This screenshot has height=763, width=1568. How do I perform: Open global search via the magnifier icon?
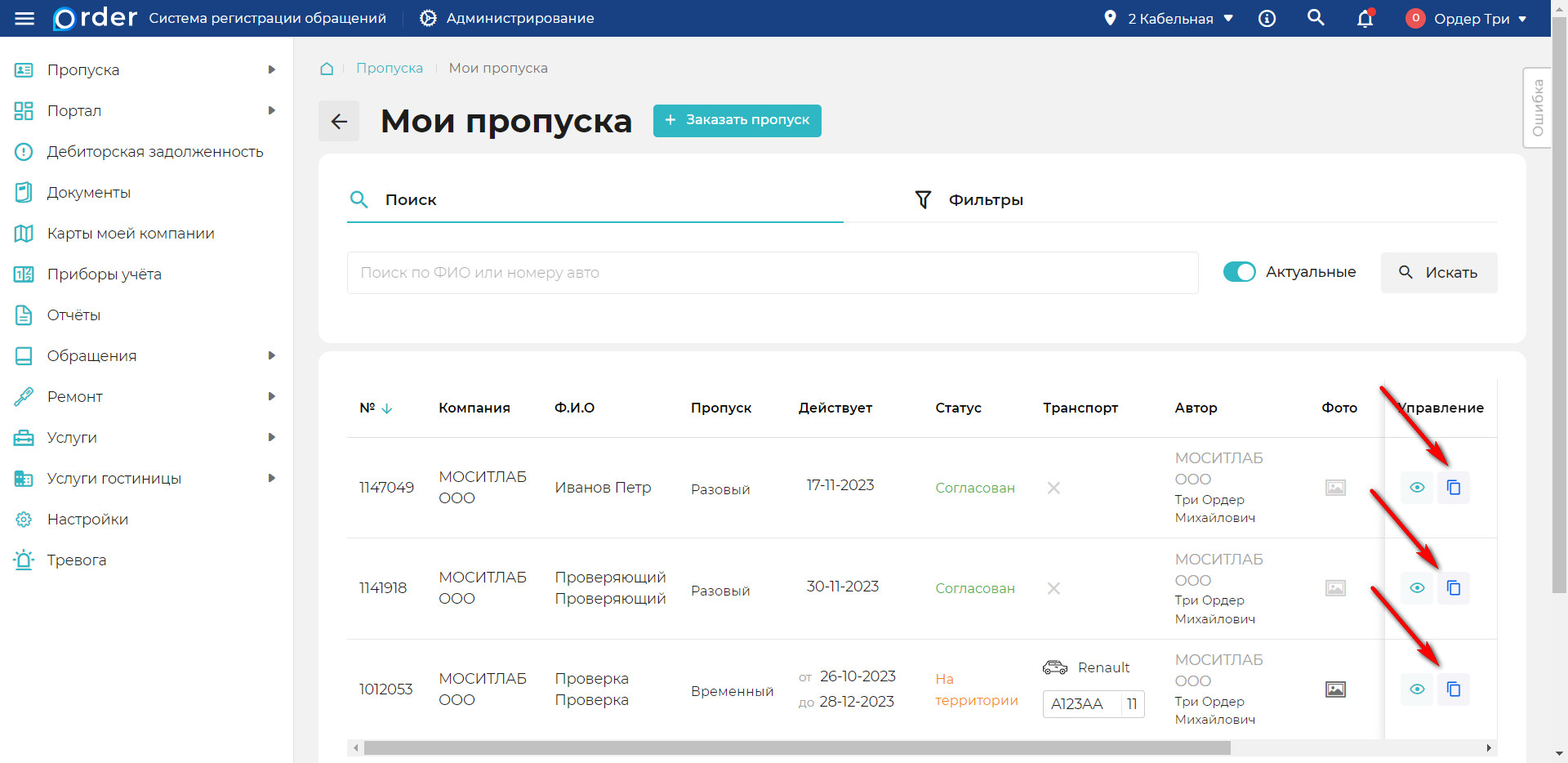(x=1316, y=18)
